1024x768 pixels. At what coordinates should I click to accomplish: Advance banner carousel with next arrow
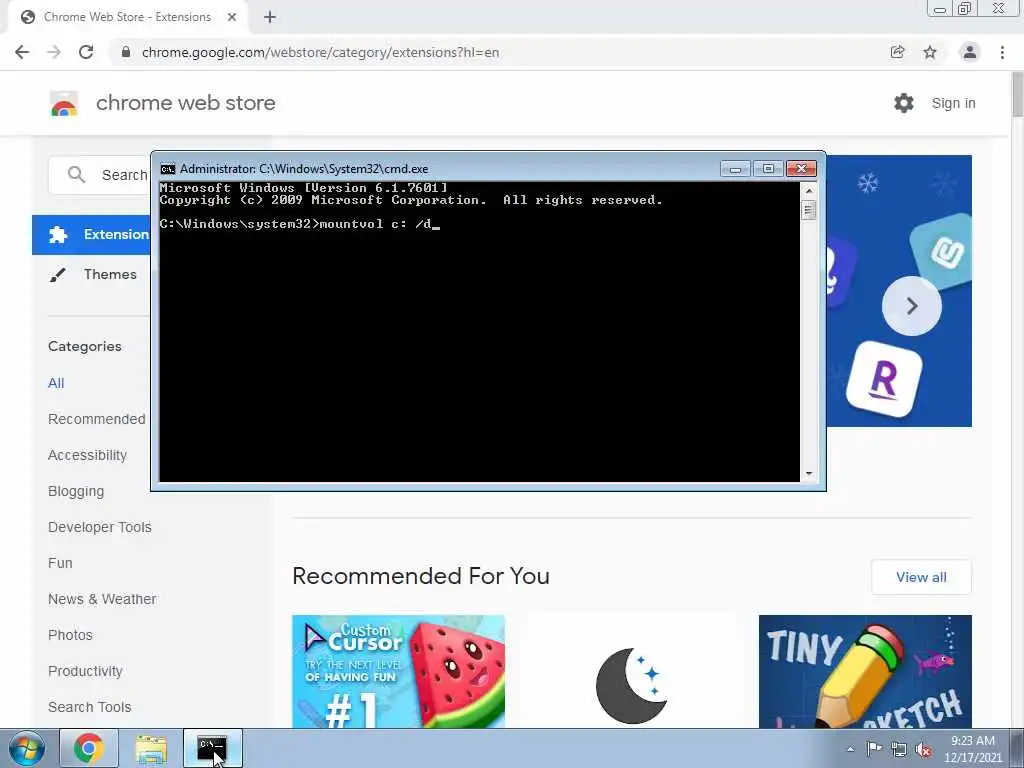click(x=912, y=306)
